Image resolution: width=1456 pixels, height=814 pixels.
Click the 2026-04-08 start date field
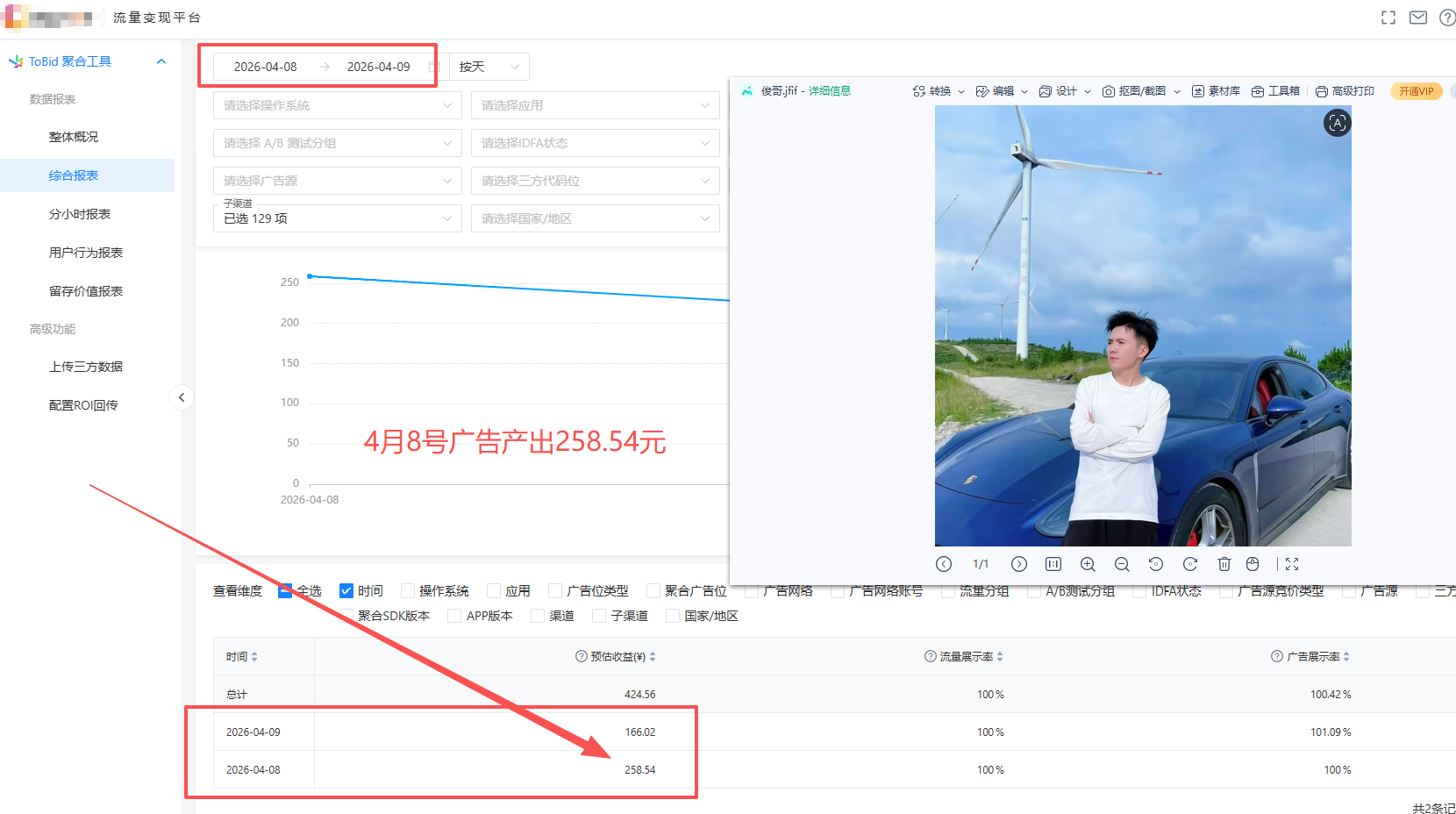(266, 67)
